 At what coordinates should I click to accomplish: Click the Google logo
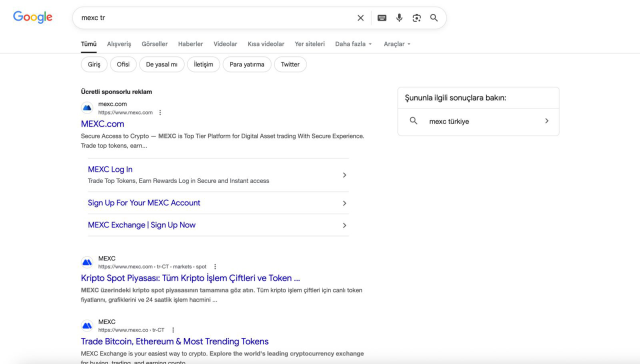pos(33,17)
